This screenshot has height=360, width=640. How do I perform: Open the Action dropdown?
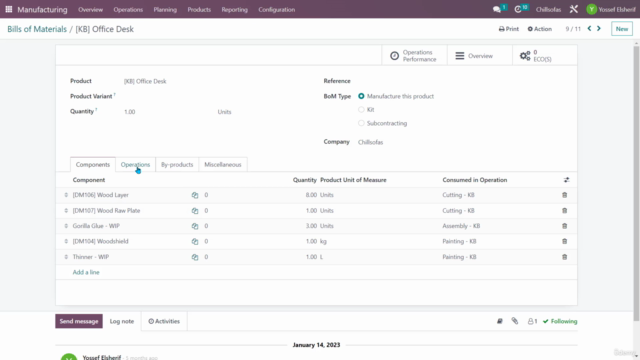pos(540,29)
